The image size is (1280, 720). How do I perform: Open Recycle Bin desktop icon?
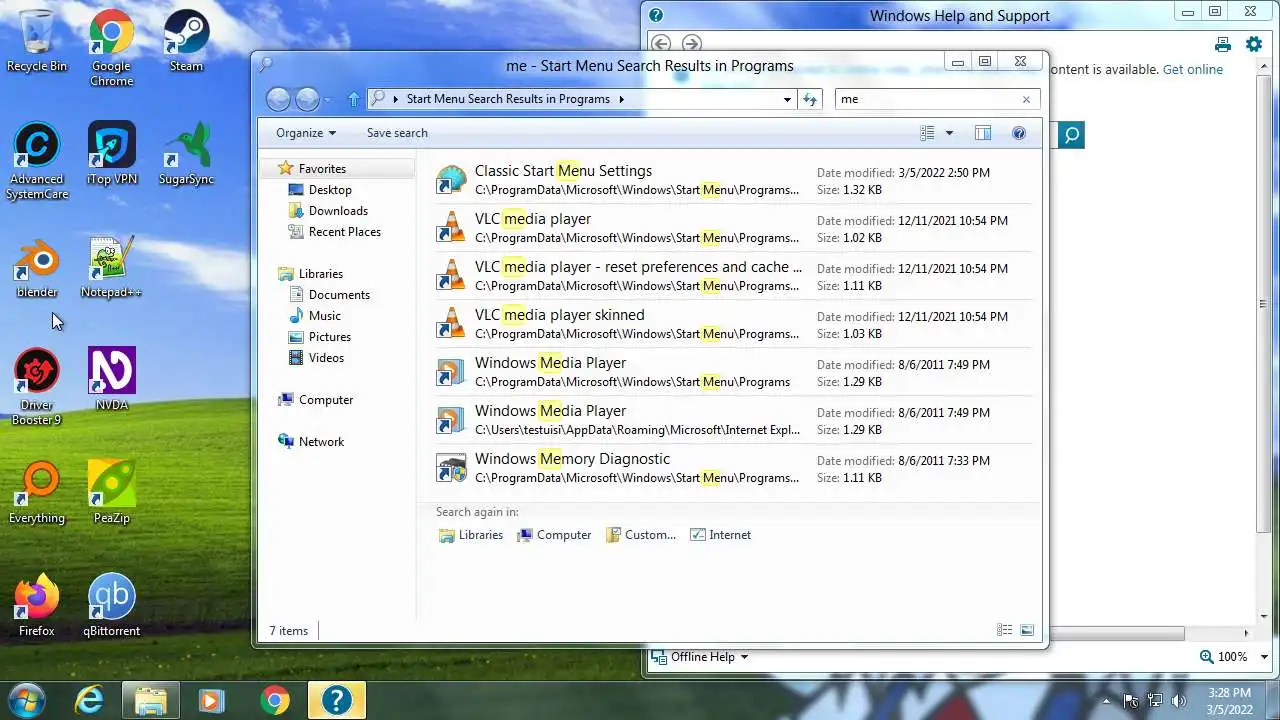(x=37, y=41)
